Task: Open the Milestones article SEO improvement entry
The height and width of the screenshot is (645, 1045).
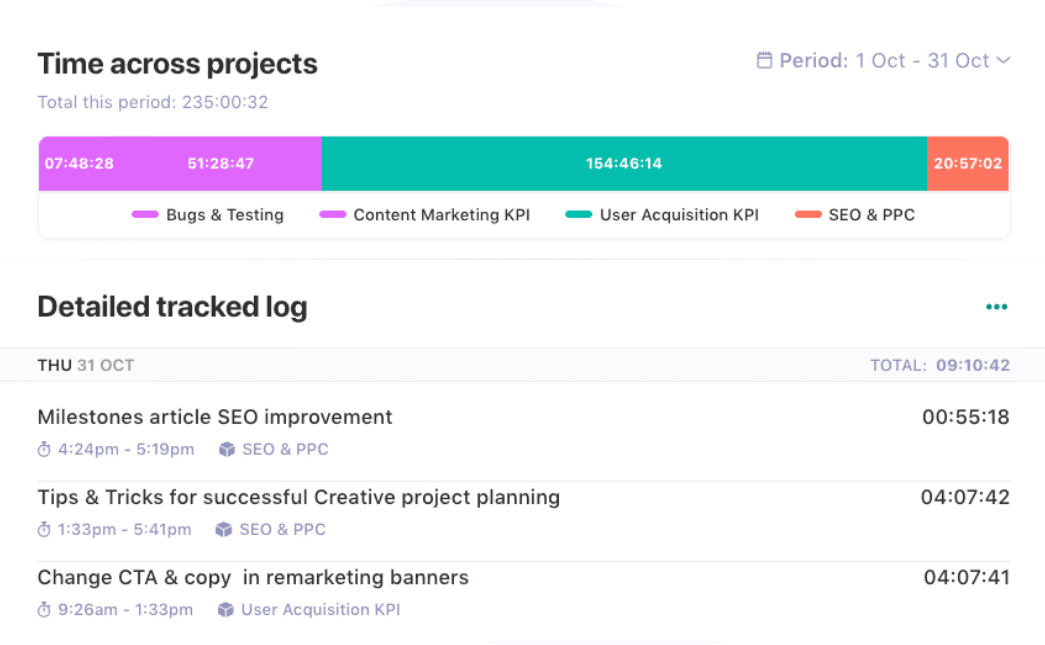Action: 214,417
